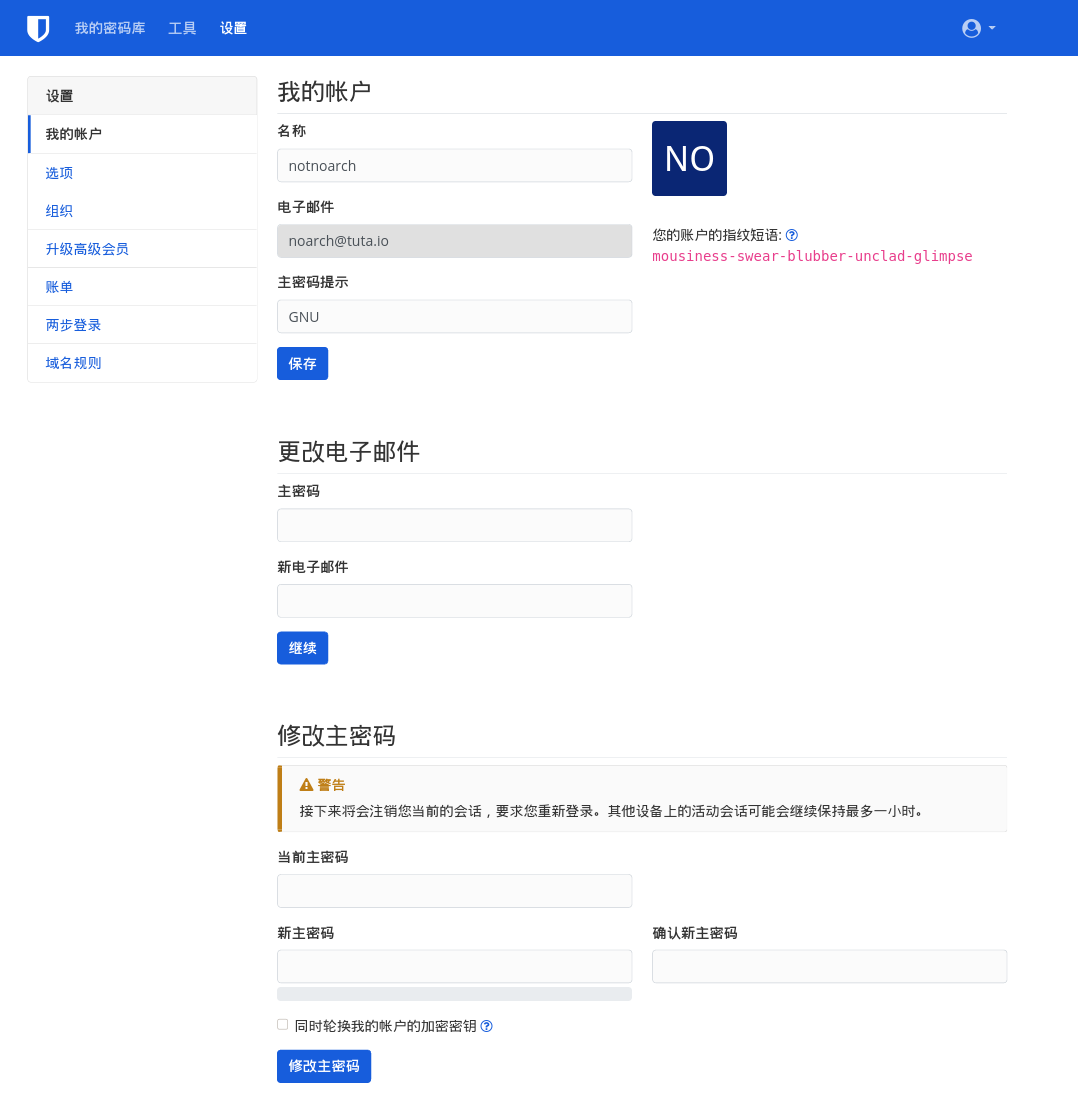Screen dimensions: 1078x1116
Task: Select 设置 in top navigation
Action: click(x=233, y=28)
